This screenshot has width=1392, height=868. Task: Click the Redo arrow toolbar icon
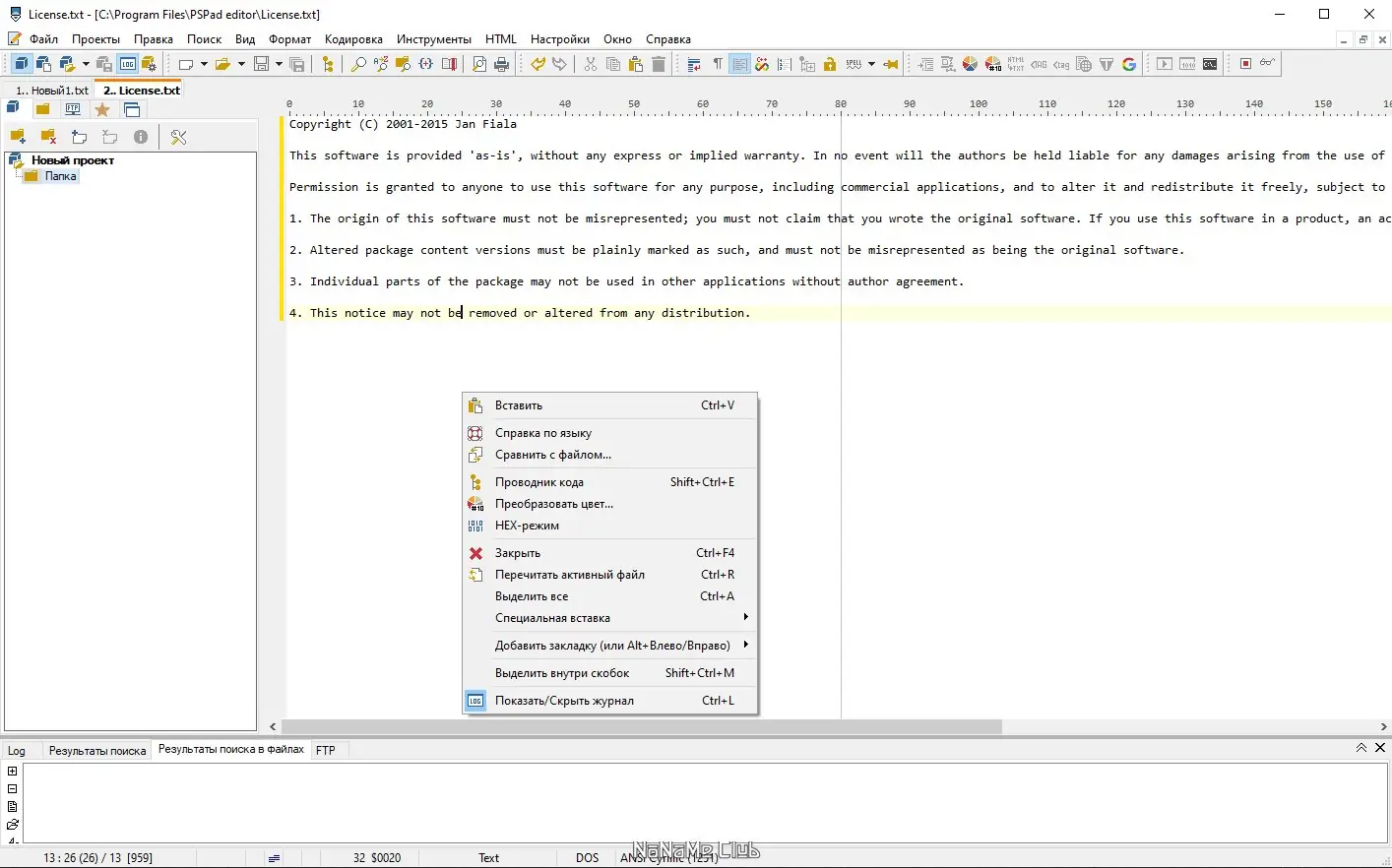tap(560, 64)
